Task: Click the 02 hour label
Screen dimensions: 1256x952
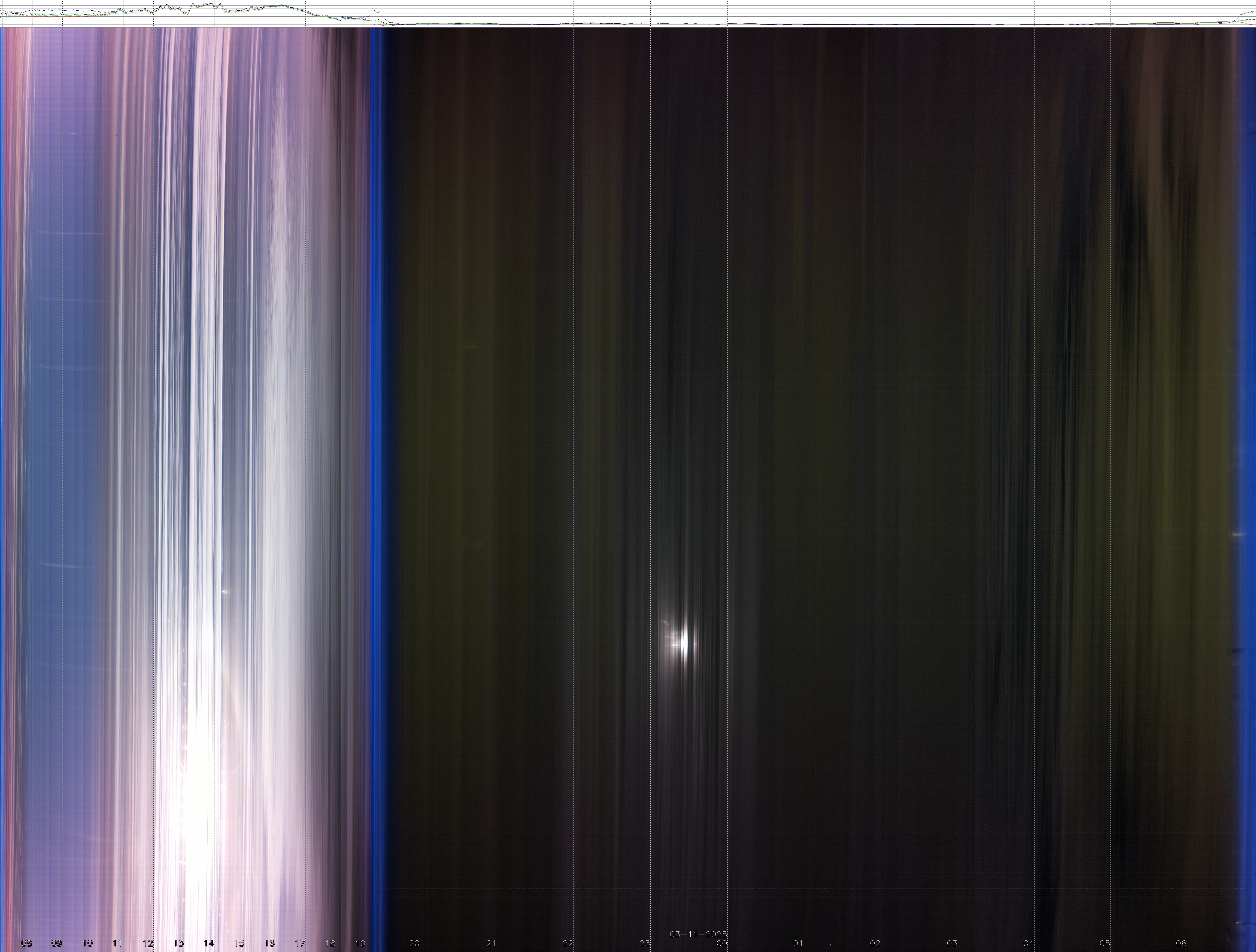Action: [x=875, y=944]
